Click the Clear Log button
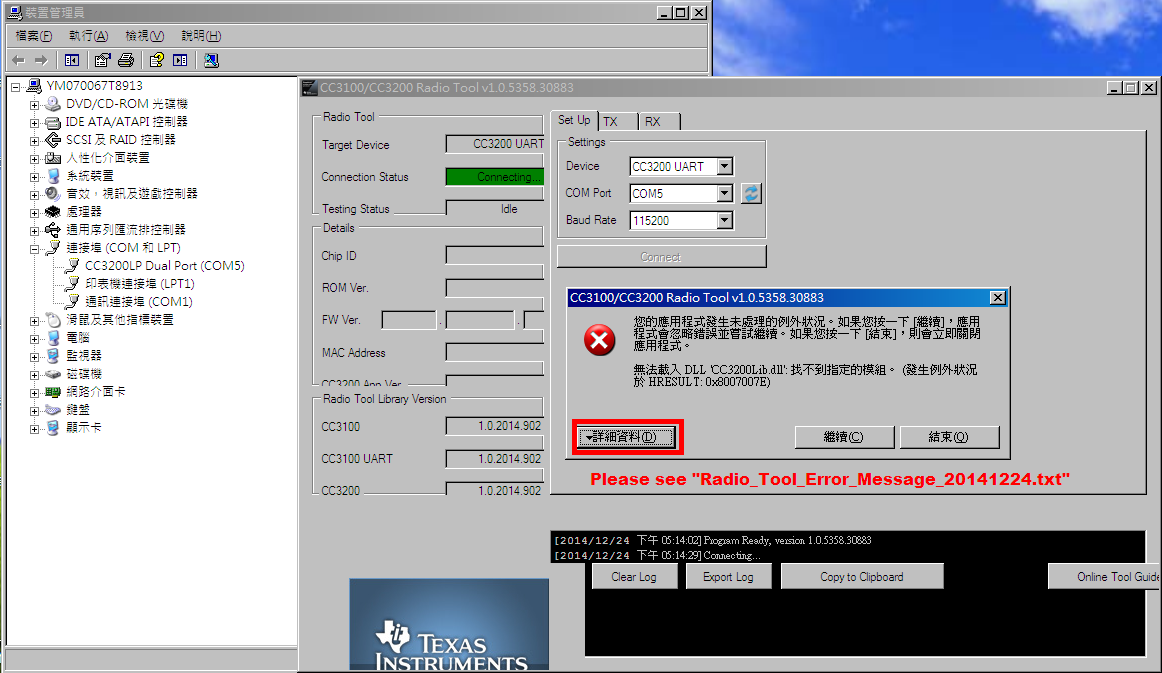 tap(634, 577)
